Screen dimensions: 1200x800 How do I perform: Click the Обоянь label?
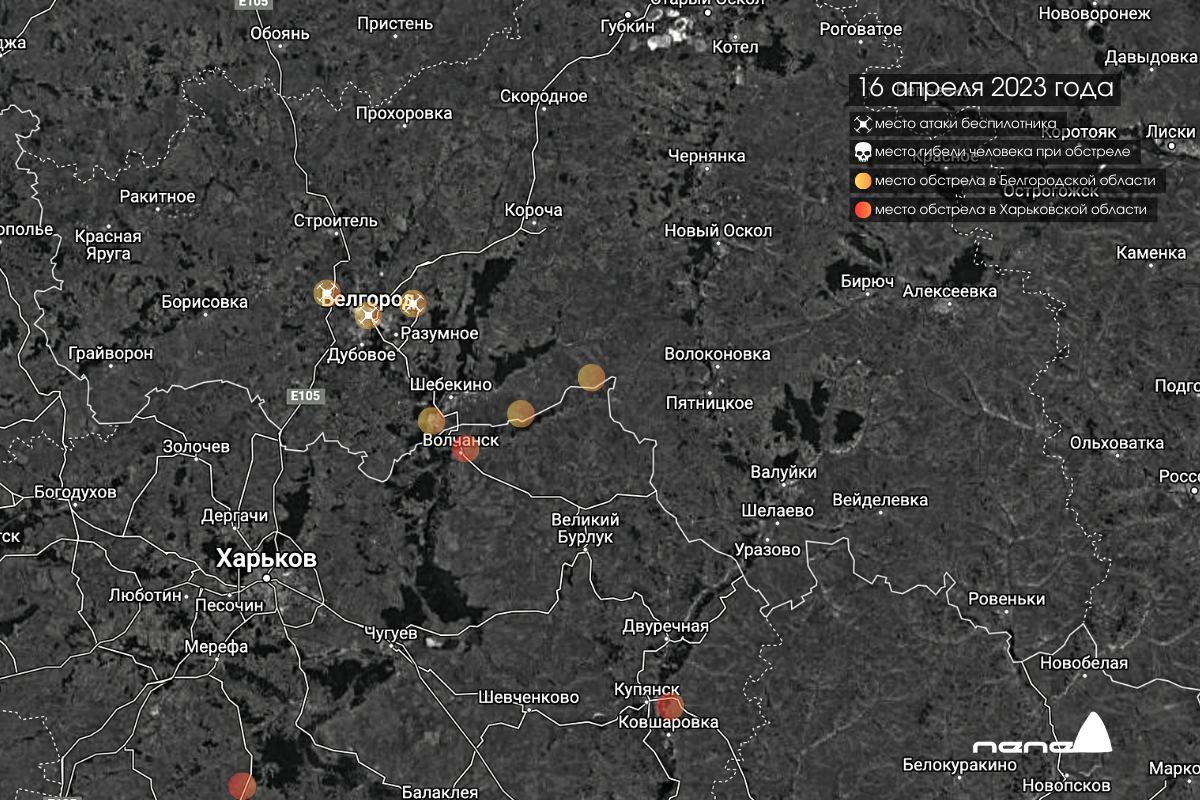(x=279, y=34)
